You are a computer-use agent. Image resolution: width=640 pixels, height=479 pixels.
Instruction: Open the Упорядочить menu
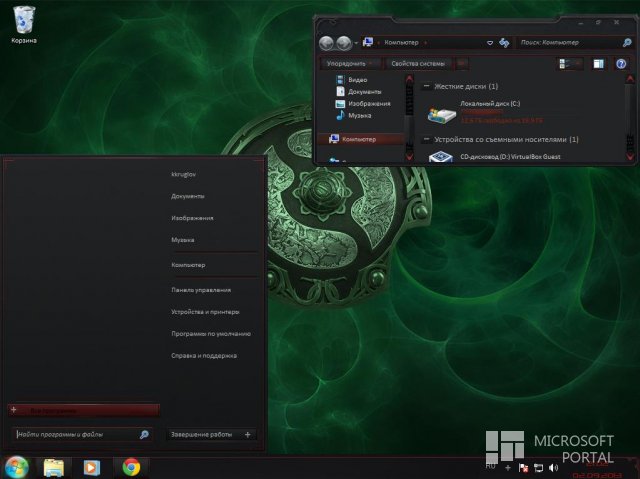(x=351, y=64)
